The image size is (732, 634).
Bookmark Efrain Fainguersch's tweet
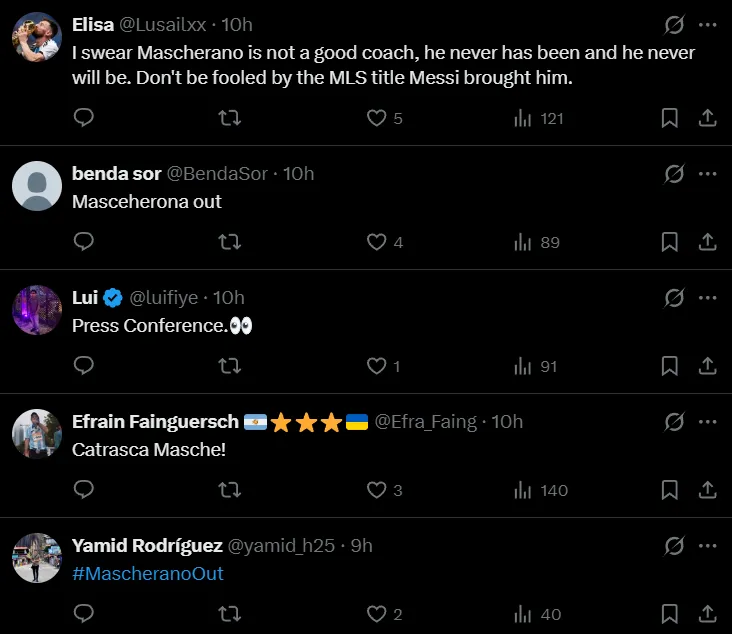pos(670,490)
